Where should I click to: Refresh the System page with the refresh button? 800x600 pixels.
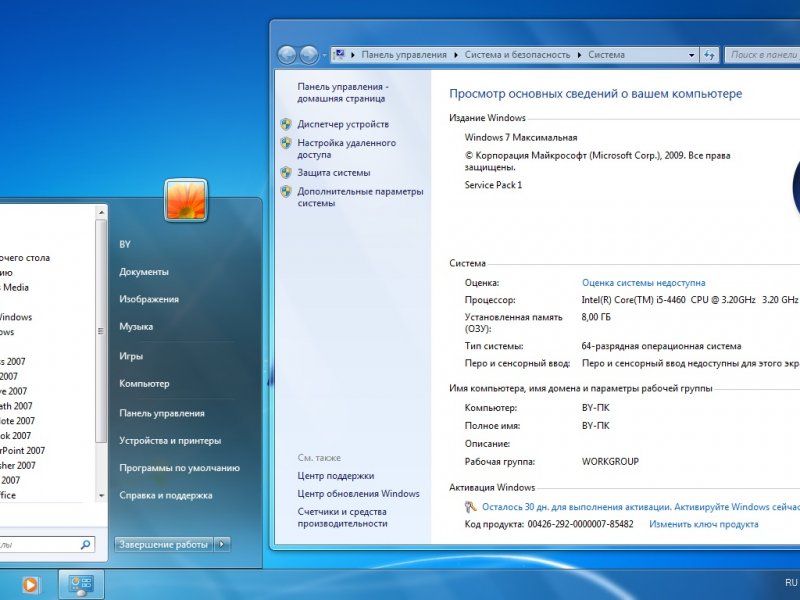[x=709, y=55]
